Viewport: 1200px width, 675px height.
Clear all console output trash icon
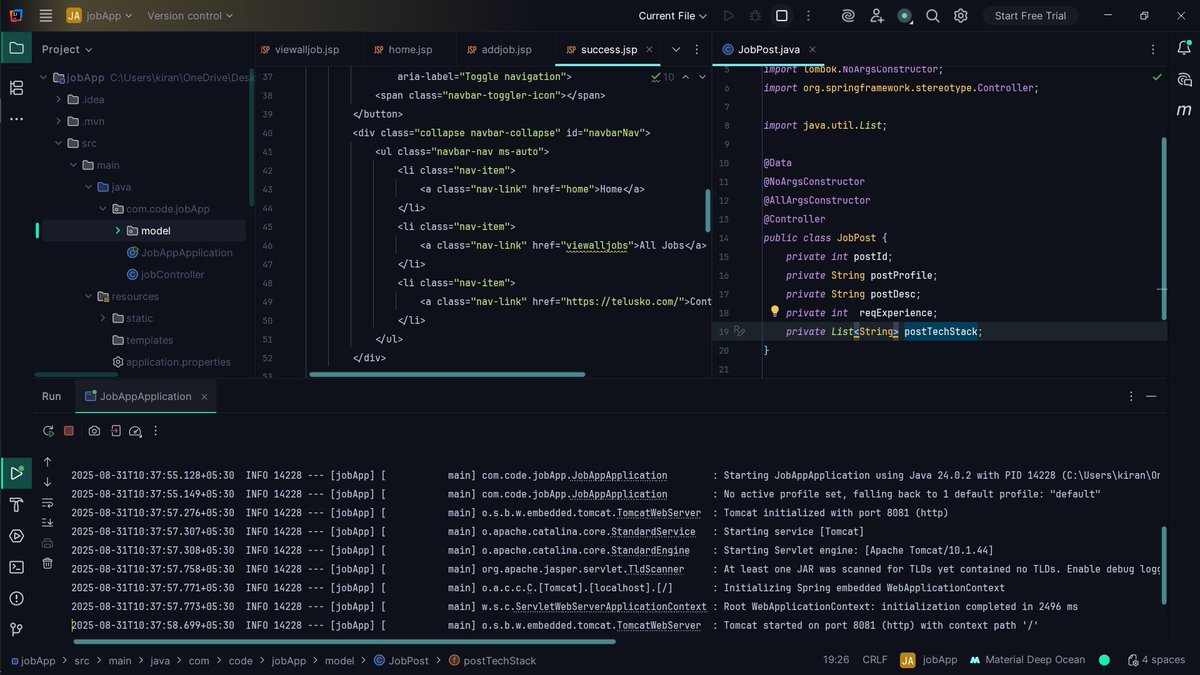pyautogui.click(x=47, y=563)
